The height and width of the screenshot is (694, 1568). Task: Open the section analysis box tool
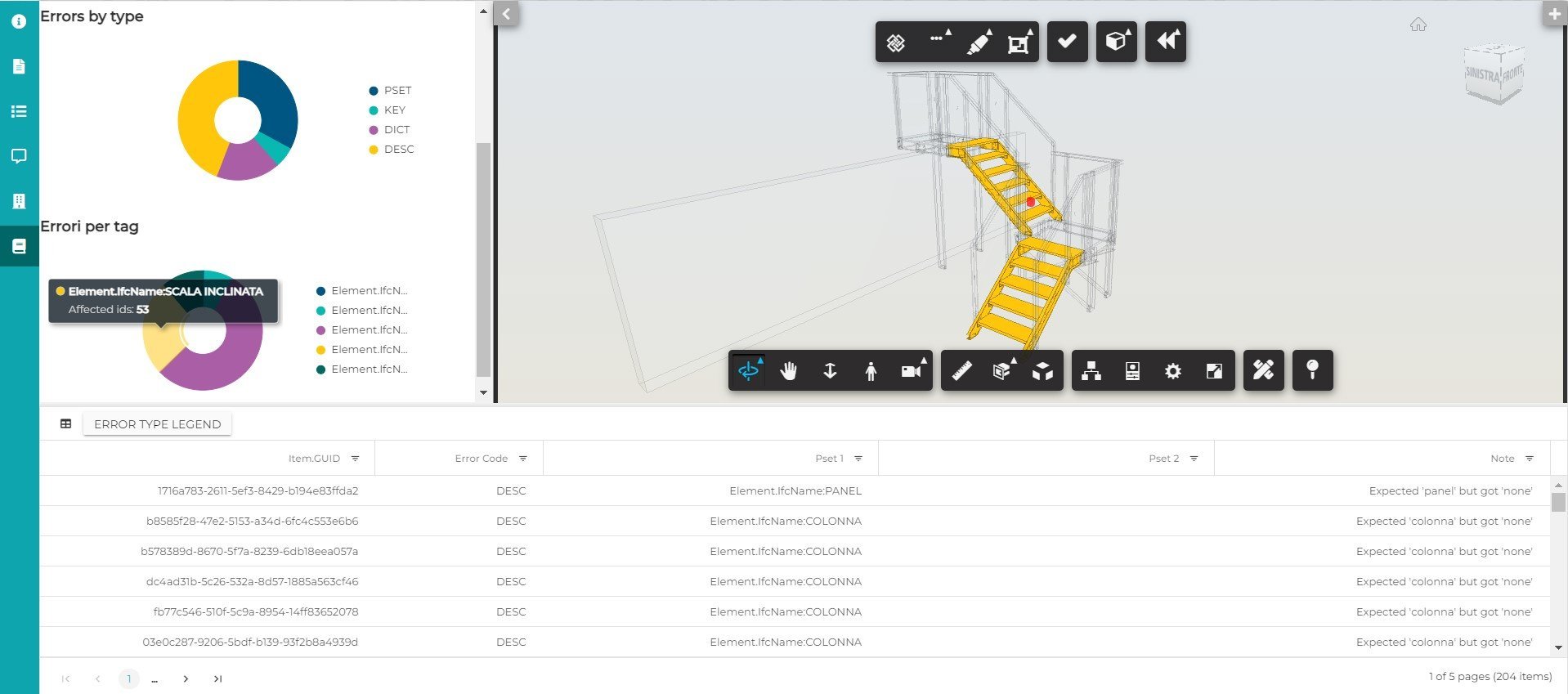pos(1002,371)
